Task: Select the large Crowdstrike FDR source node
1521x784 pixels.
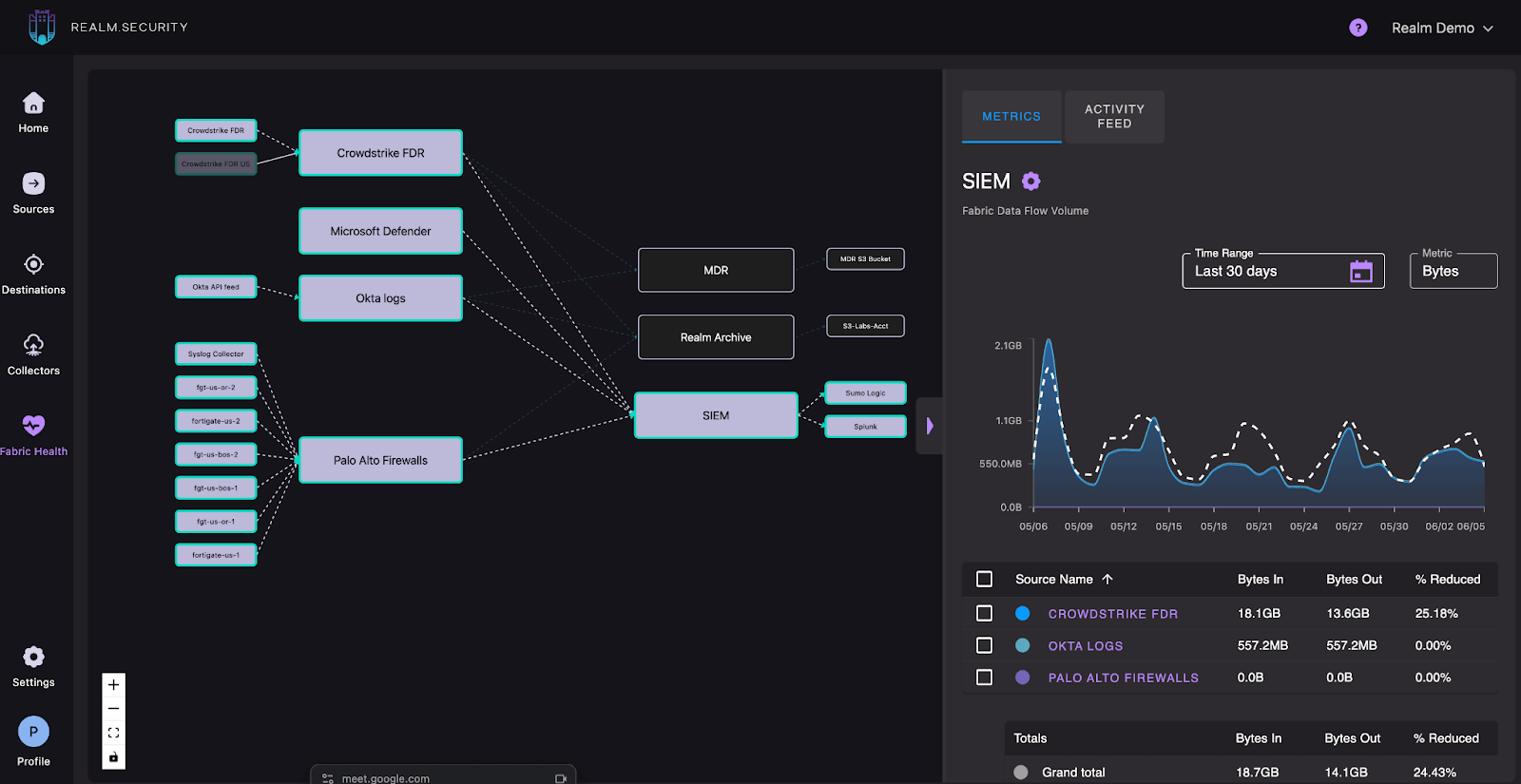Action: tap(381, 153)
